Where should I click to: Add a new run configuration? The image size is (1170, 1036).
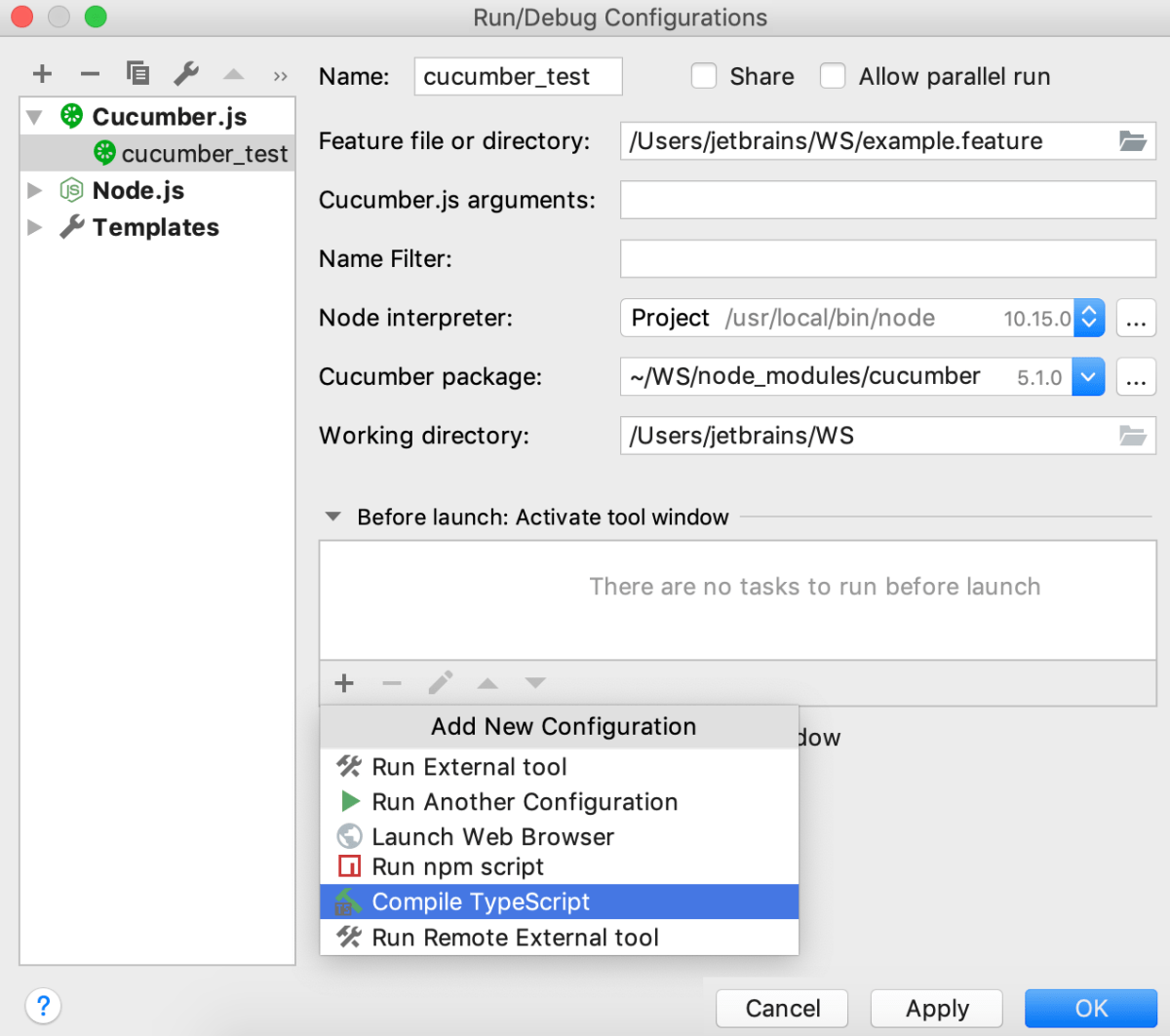point(41,73)
